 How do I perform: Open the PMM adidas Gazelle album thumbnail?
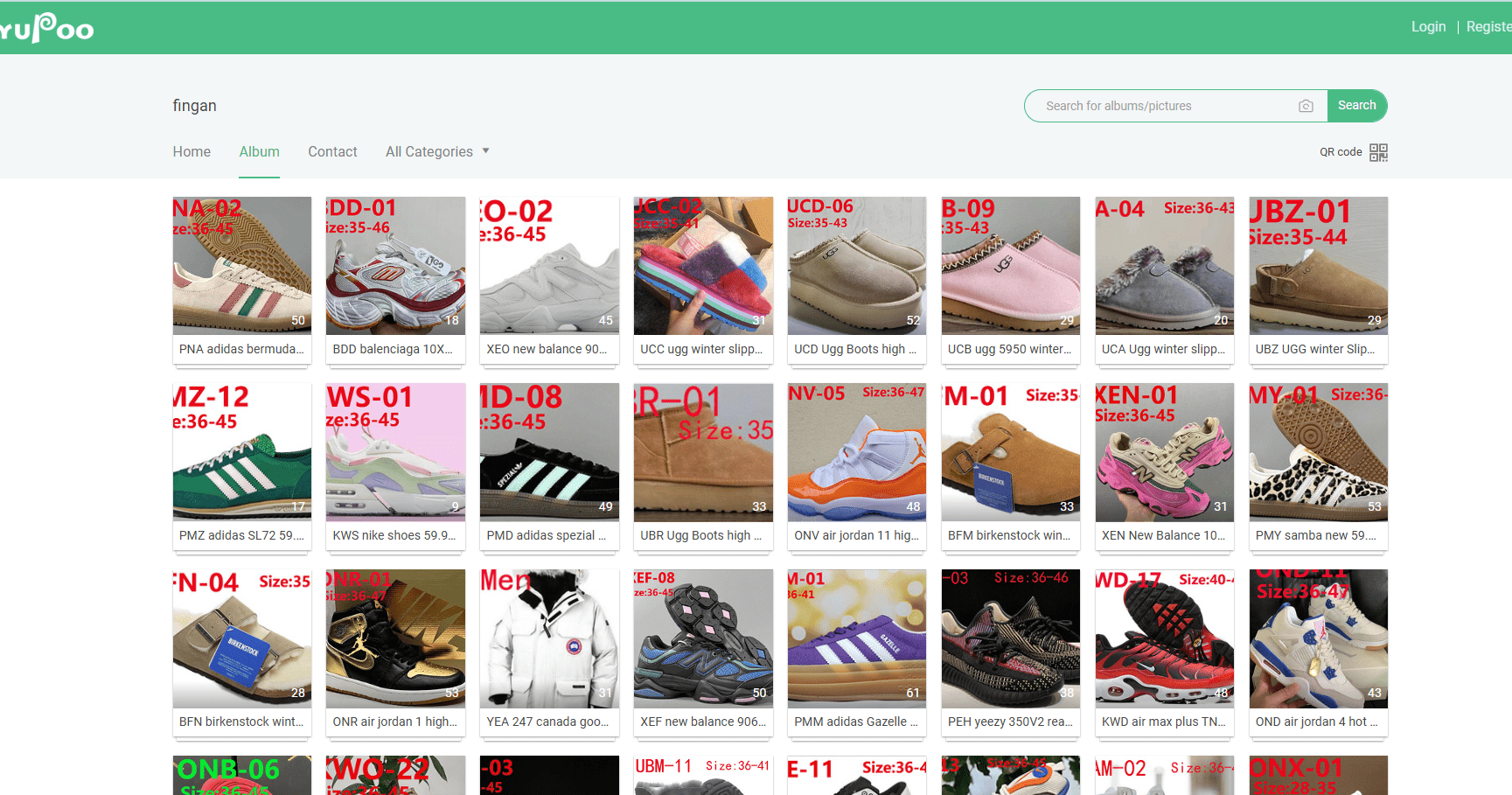[857, 638]
